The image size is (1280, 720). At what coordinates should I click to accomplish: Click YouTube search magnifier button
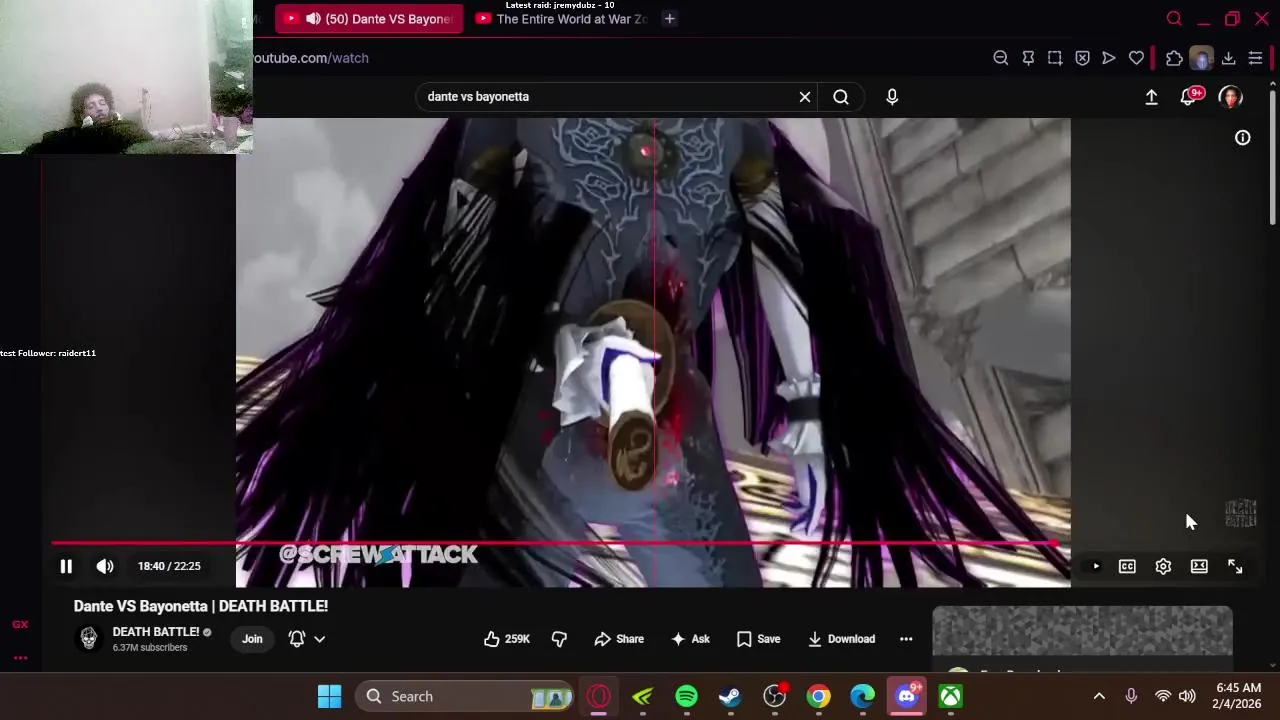click(841, 97)
